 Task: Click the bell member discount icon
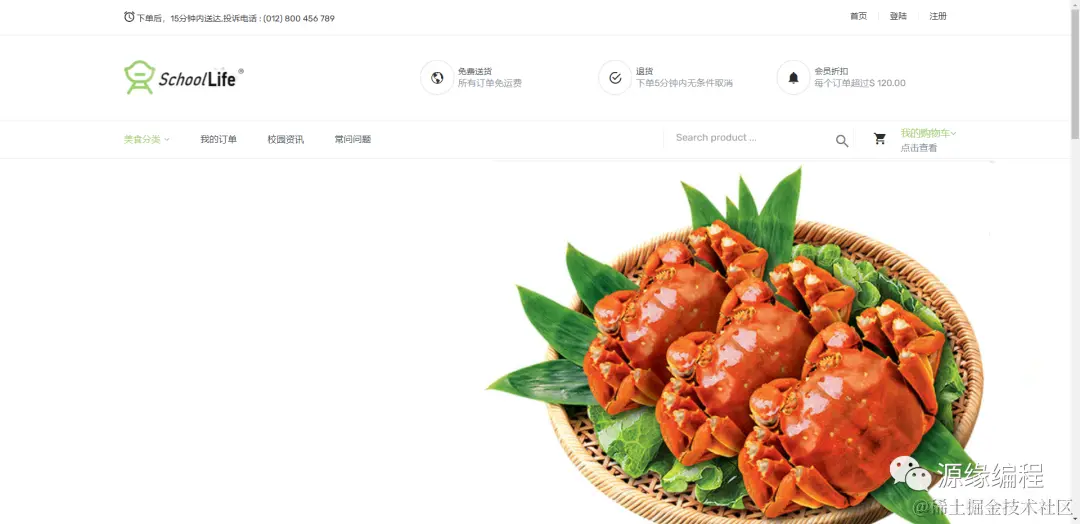793,78
